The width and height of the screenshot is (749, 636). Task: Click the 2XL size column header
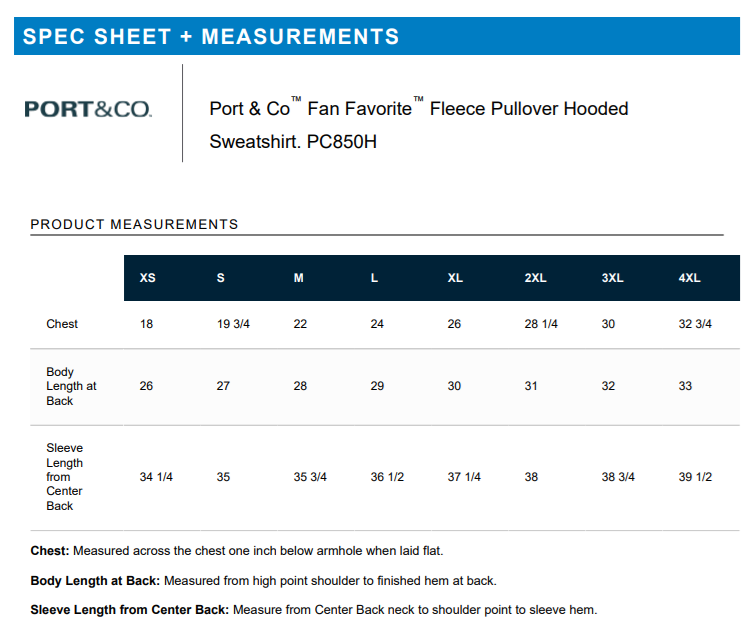535,278
